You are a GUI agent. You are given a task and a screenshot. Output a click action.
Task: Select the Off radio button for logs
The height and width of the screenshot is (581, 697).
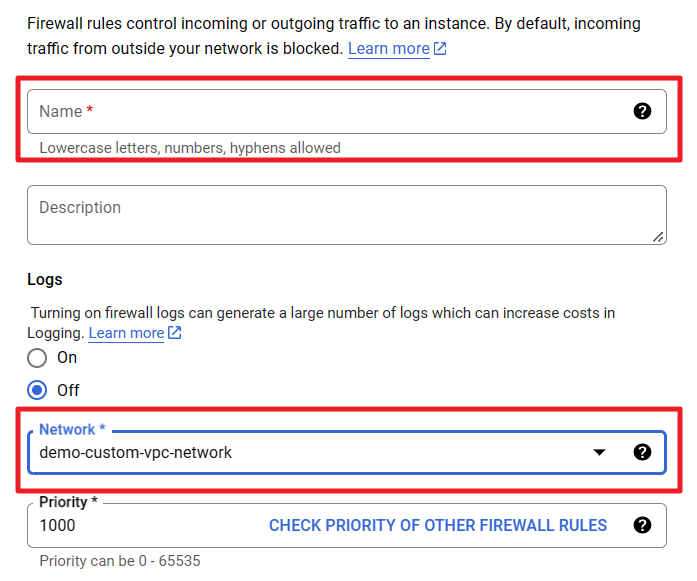pos(37,390)
